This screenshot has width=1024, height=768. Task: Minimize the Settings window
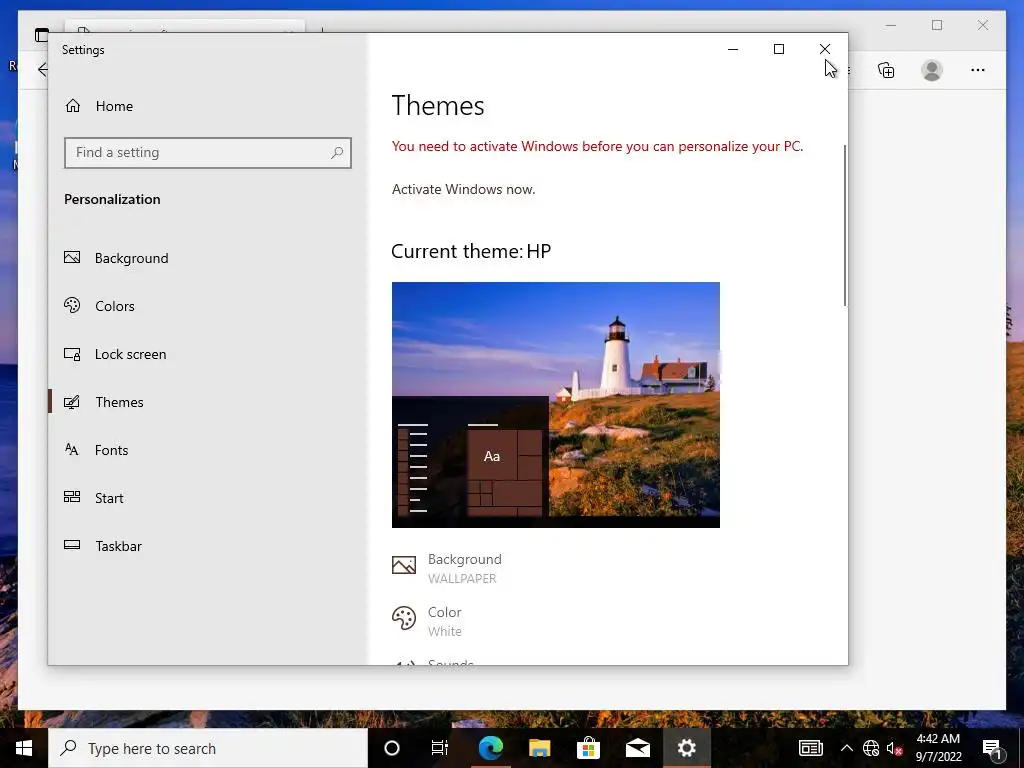(x=733, y=49)
